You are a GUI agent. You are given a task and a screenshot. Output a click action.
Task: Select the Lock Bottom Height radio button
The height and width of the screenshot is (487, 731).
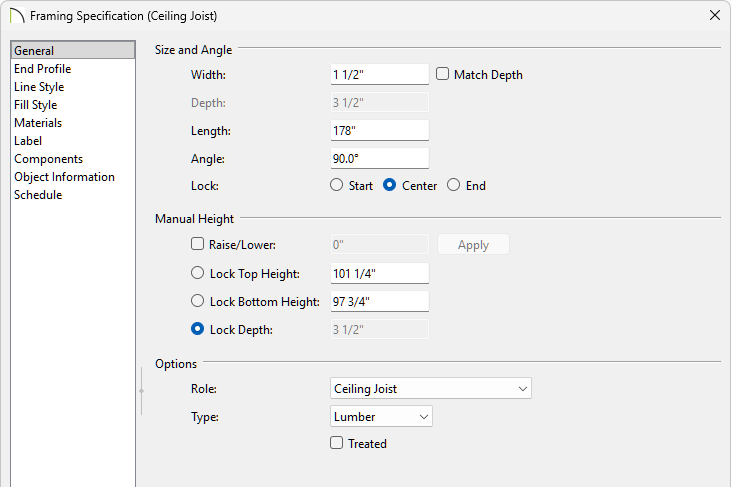coord(198,301)
